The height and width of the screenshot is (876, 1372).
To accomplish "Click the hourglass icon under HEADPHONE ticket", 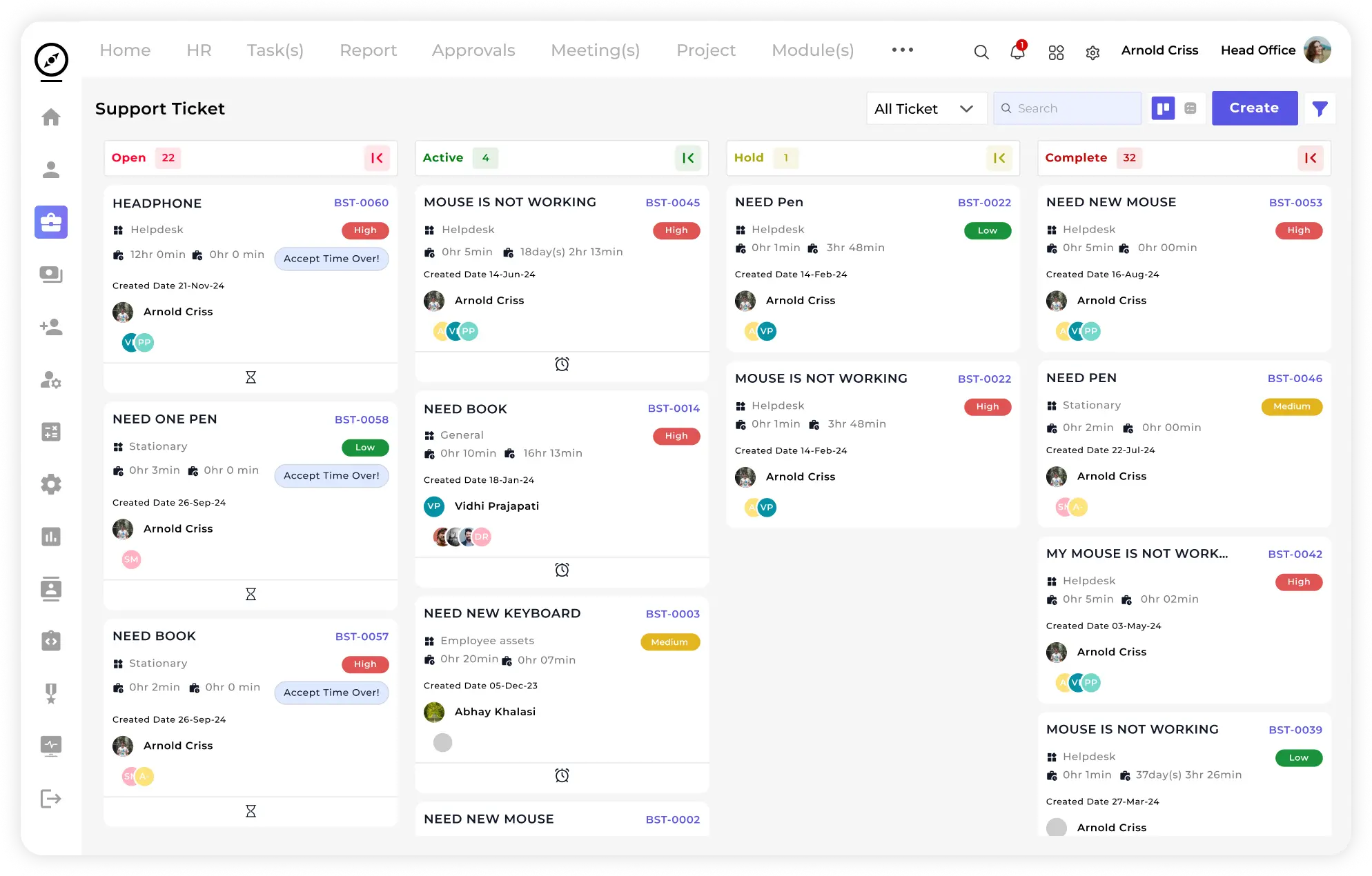I will point(251,377).
